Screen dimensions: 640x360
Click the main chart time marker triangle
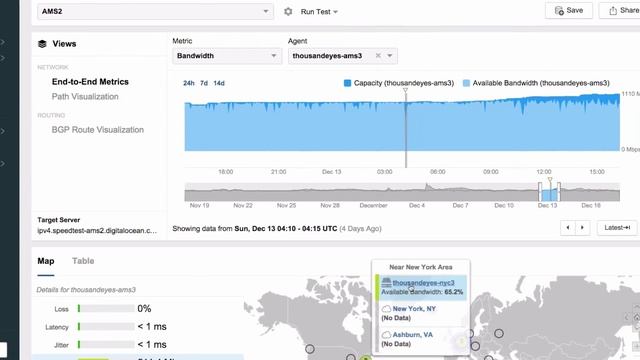pyautogui.click(x=405, y=91)
